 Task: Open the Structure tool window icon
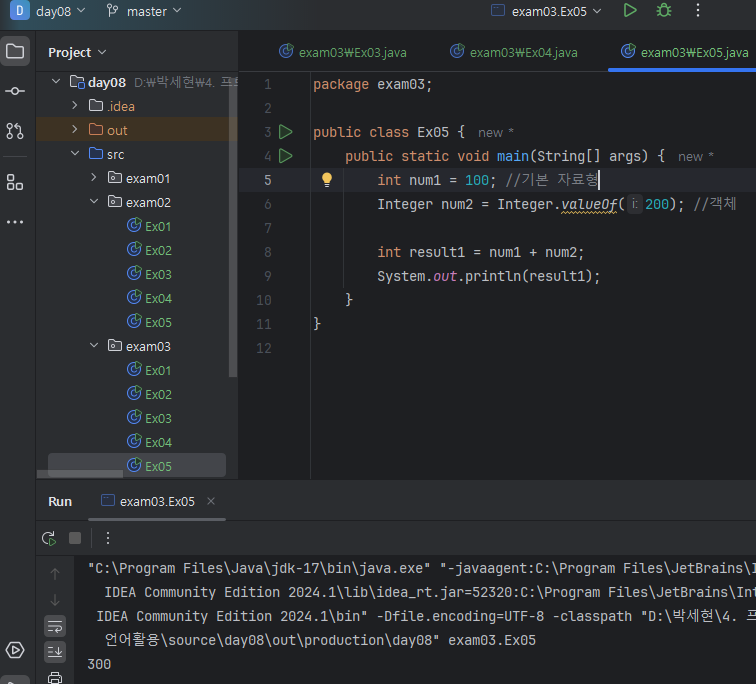pyautogui.click(x=15, y=182)
